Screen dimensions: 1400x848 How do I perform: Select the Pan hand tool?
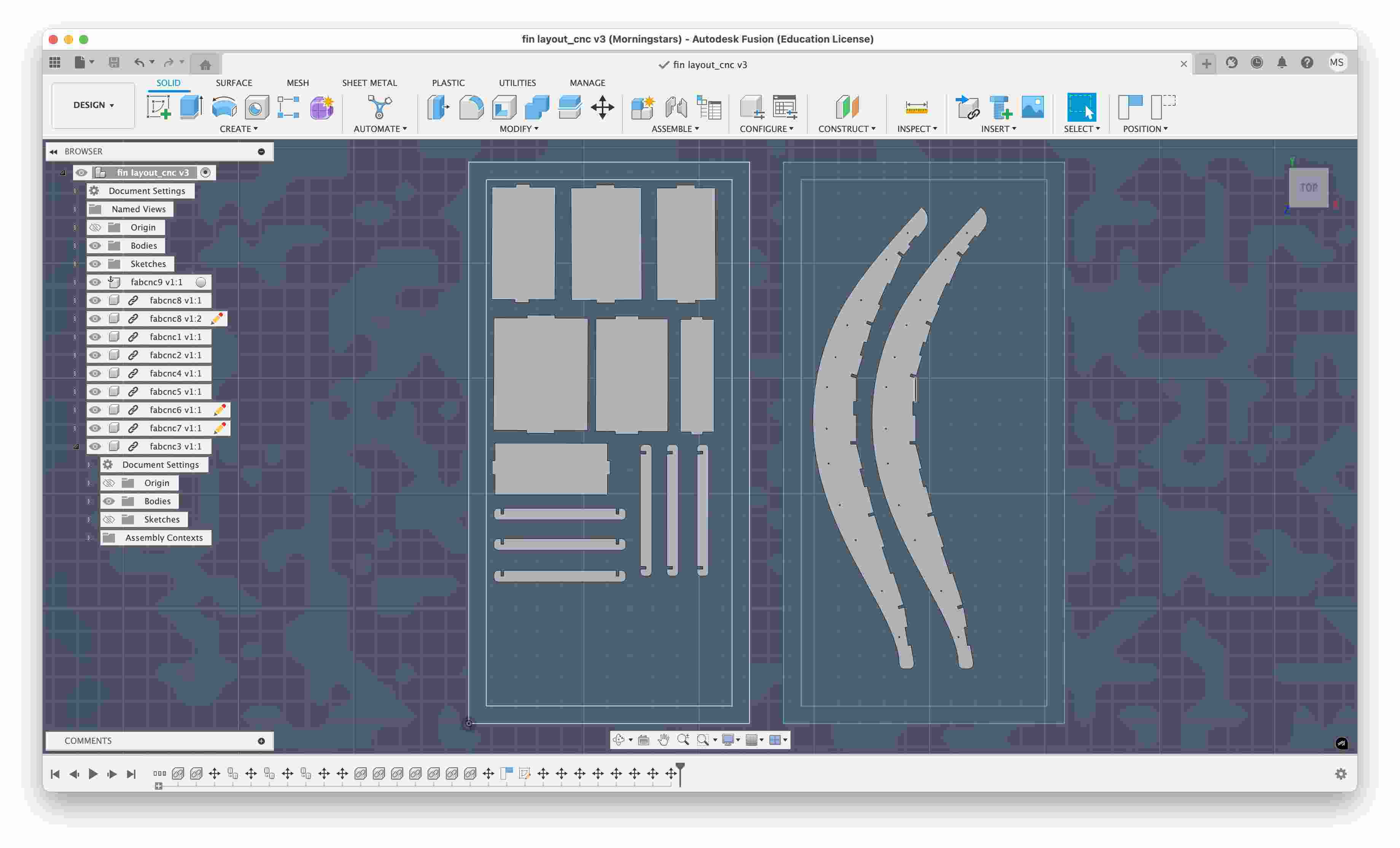pyautogui.click(x=663, y=740)
